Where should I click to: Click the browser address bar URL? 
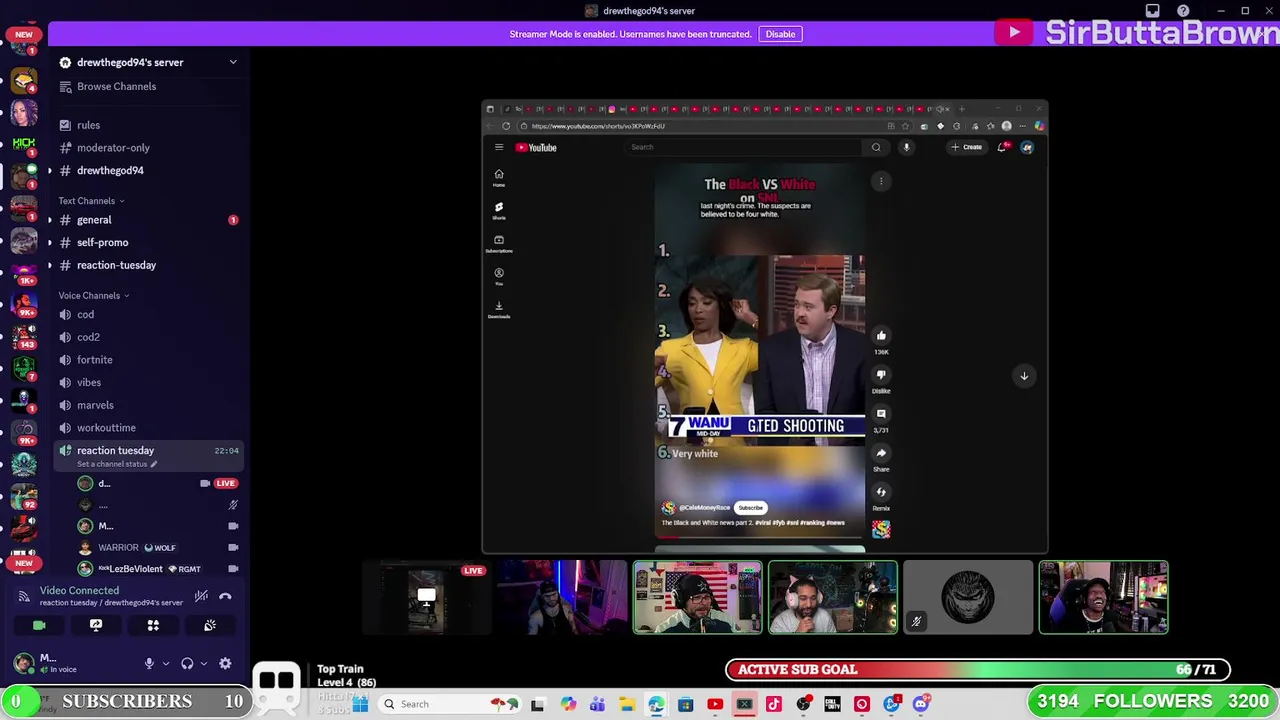598,126
